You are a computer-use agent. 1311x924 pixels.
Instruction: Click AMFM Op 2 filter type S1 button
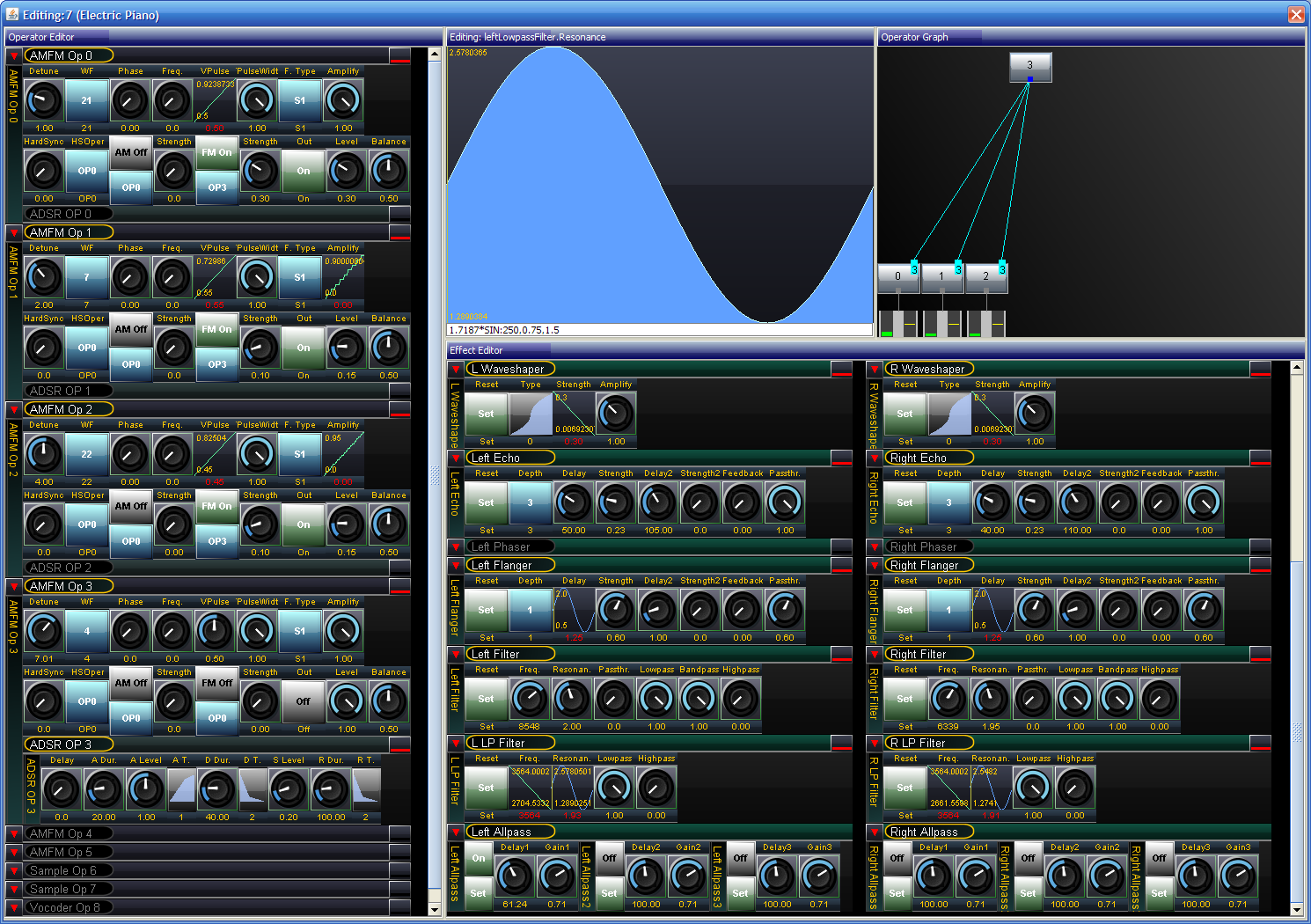click(300, 454)
